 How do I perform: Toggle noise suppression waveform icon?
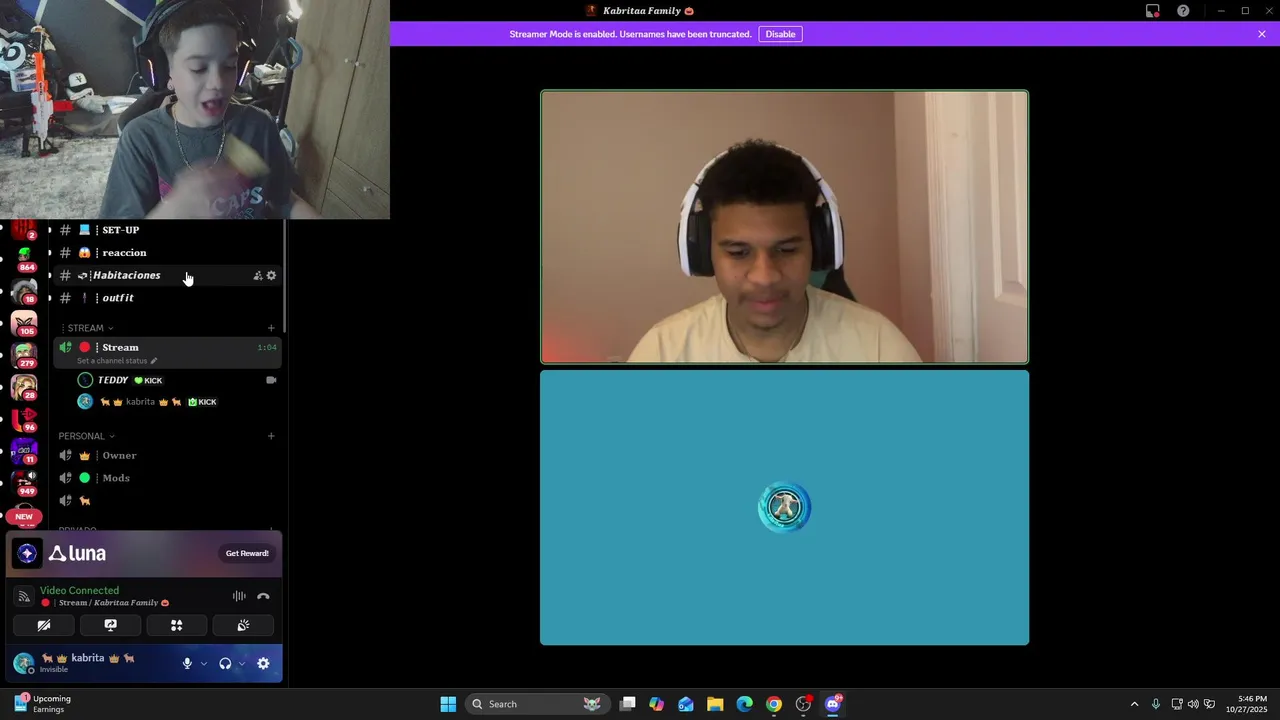click(x=239, y=596)
